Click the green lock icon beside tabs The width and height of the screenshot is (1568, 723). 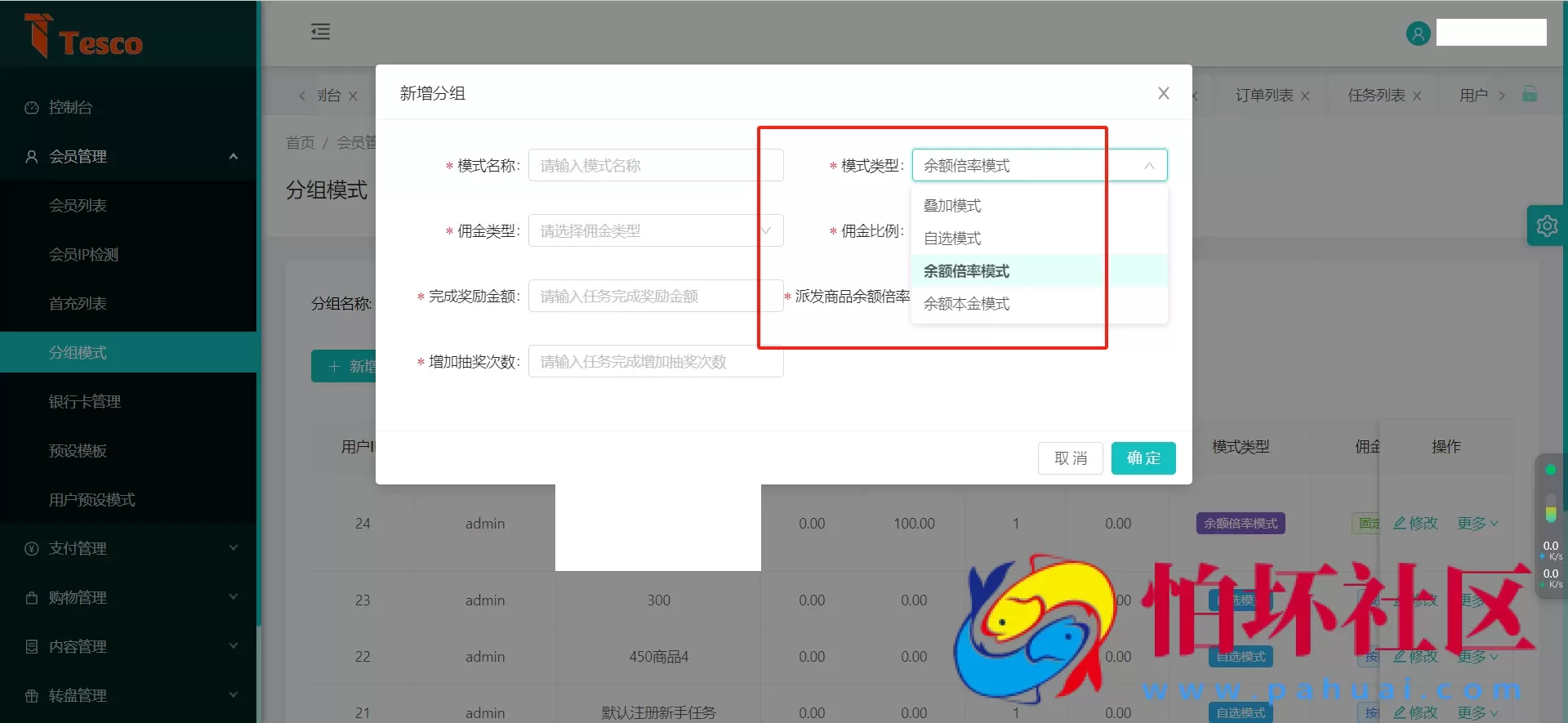click(x=1530, y=94)
